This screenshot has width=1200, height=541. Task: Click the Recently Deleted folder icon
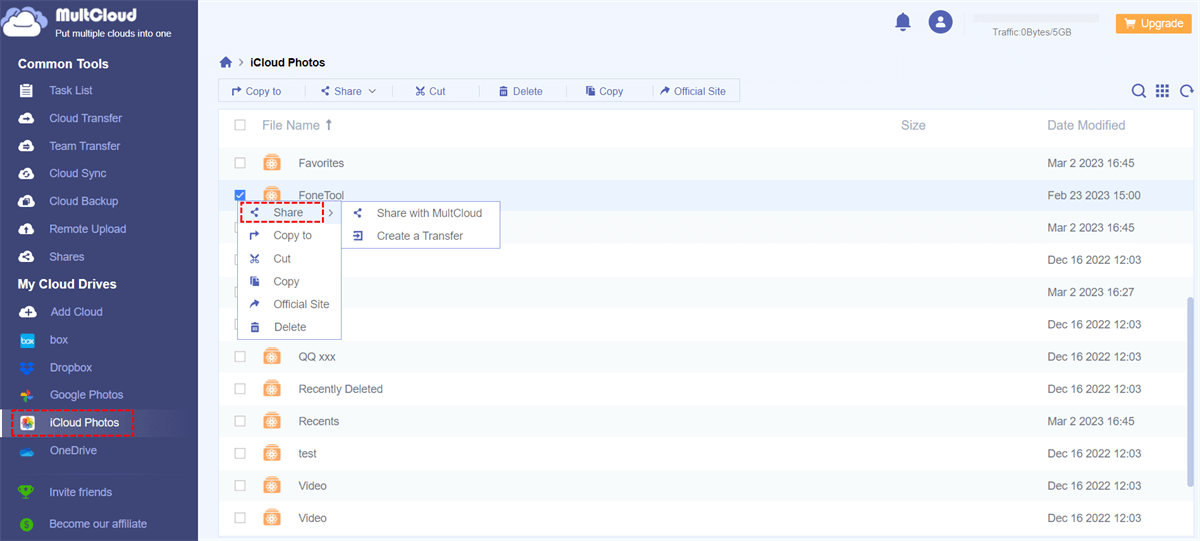pyautogui.click(x=272, y=389)
